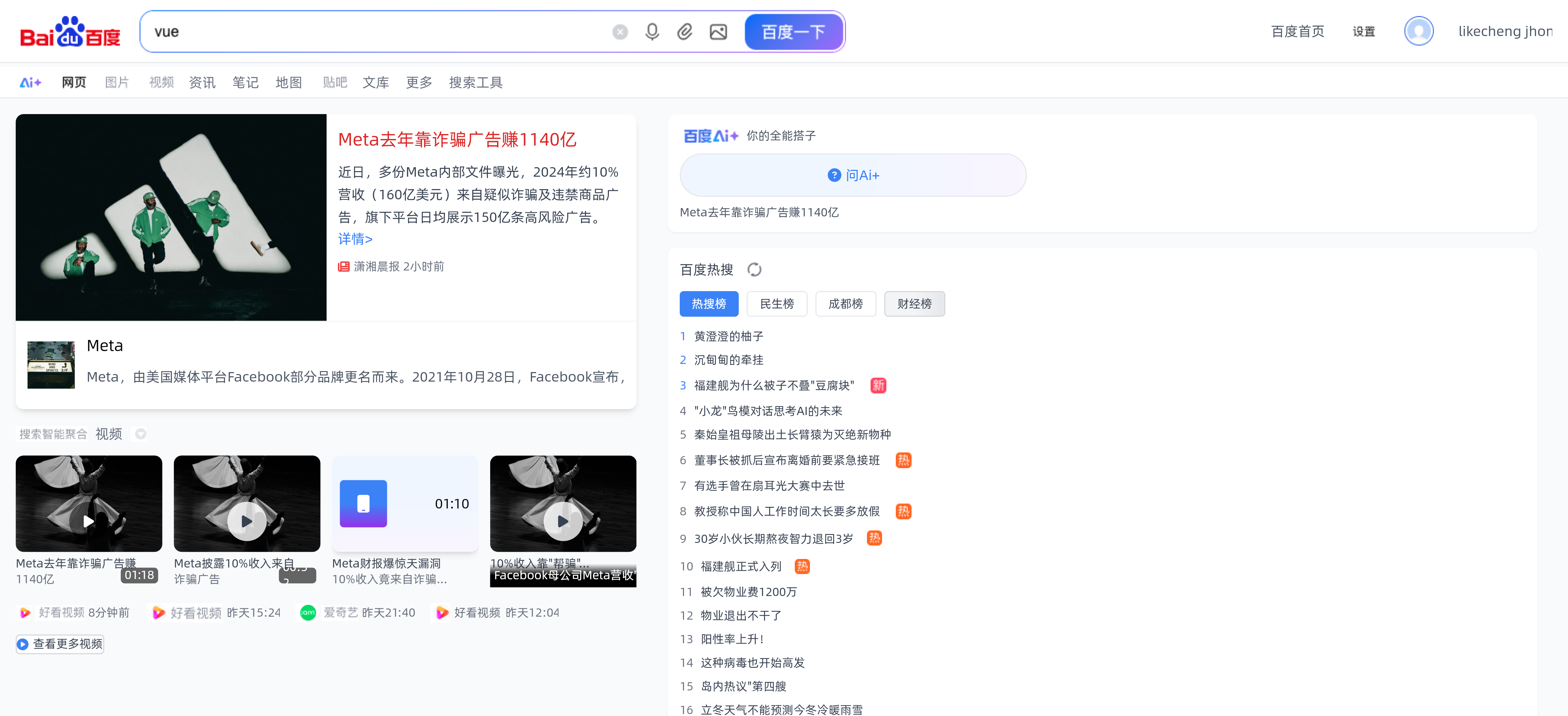Screen dimensions: 1568x716
Task: Refresh the Baidu hot search list
Action: pyautogui.click(x=754, y=270)
